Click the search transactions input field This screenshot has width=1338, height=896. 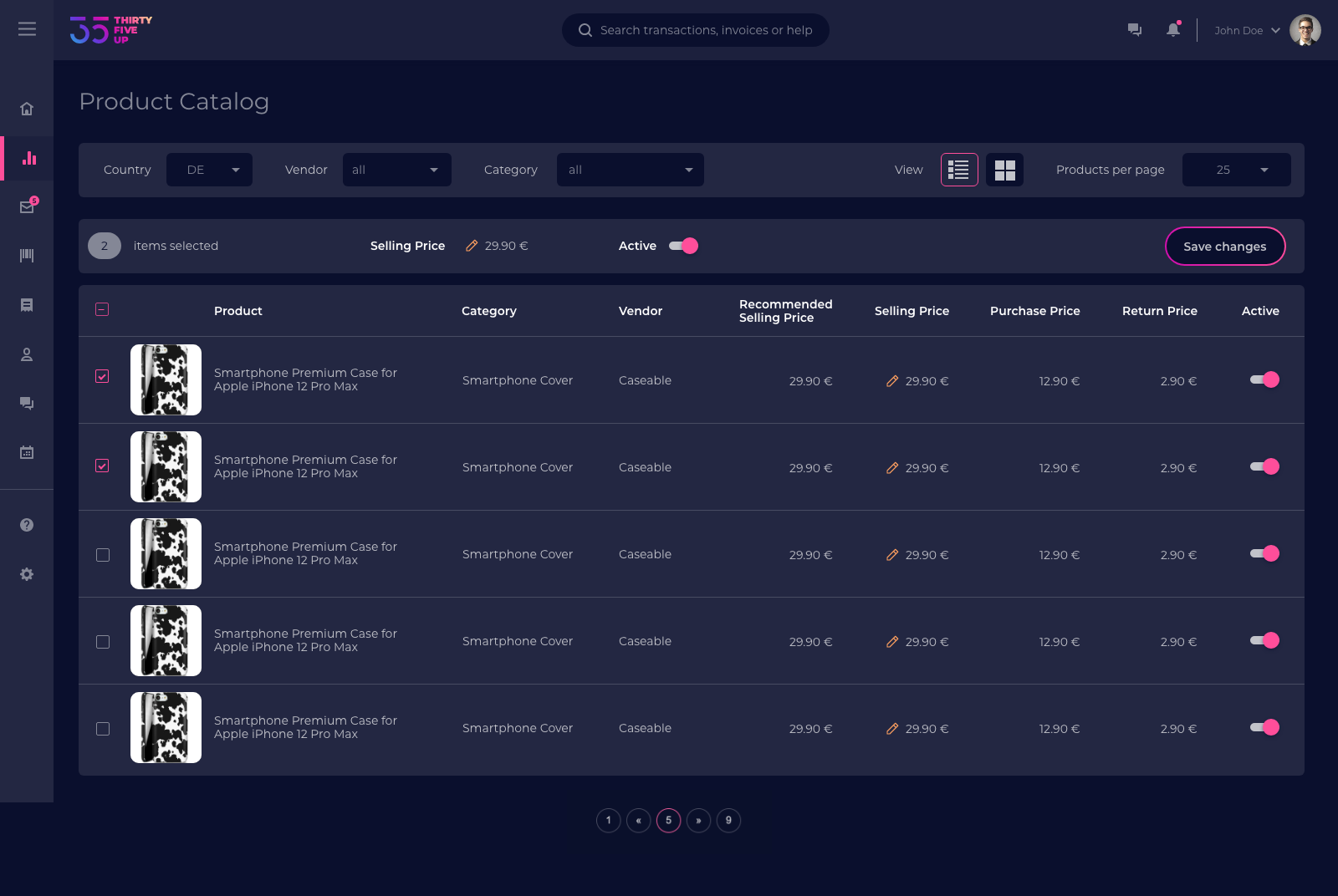696,30
